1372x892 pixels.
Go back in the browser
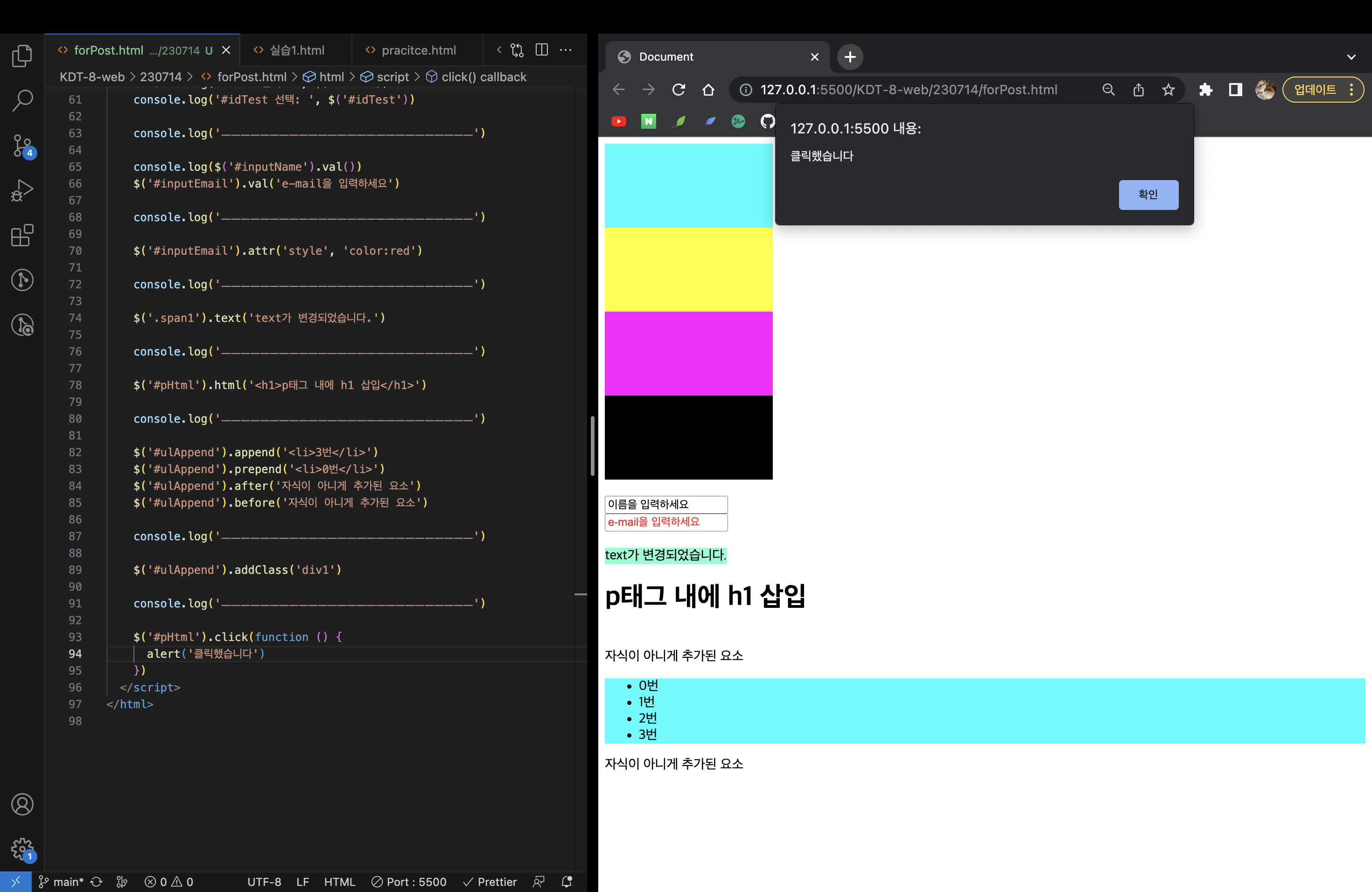coord(618,89)
